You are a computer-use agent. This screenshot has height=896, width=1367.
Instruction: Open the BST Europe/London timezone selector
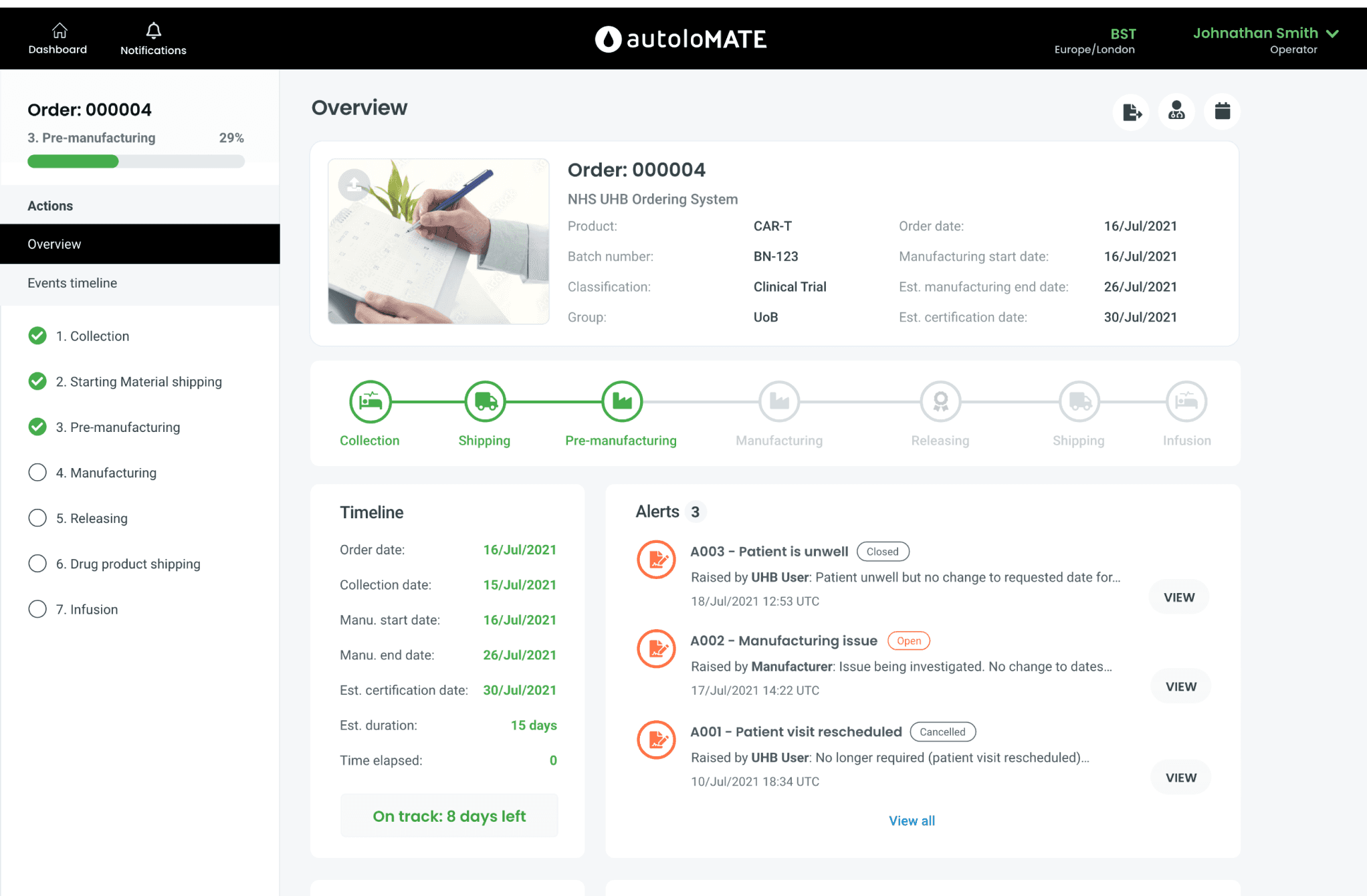(1095, 40)
